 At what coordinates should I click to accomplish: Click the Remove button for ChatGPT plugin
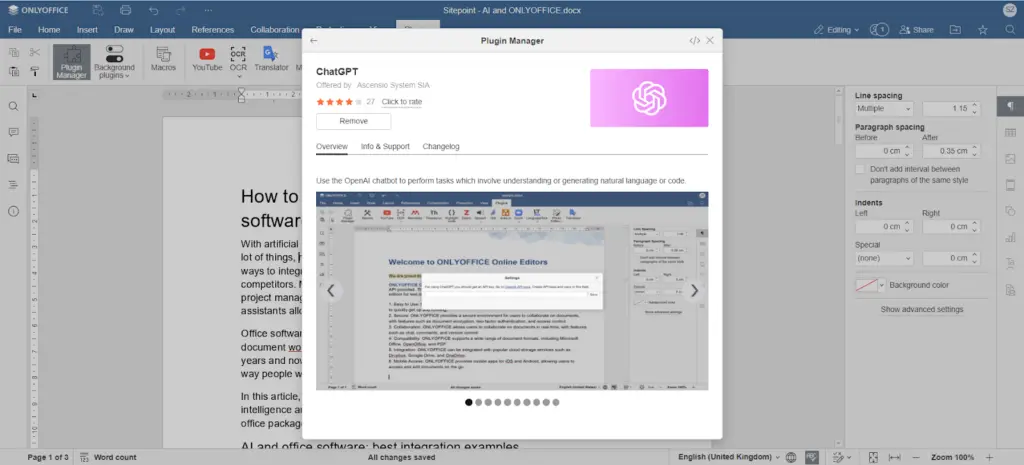tap(353, 121)
